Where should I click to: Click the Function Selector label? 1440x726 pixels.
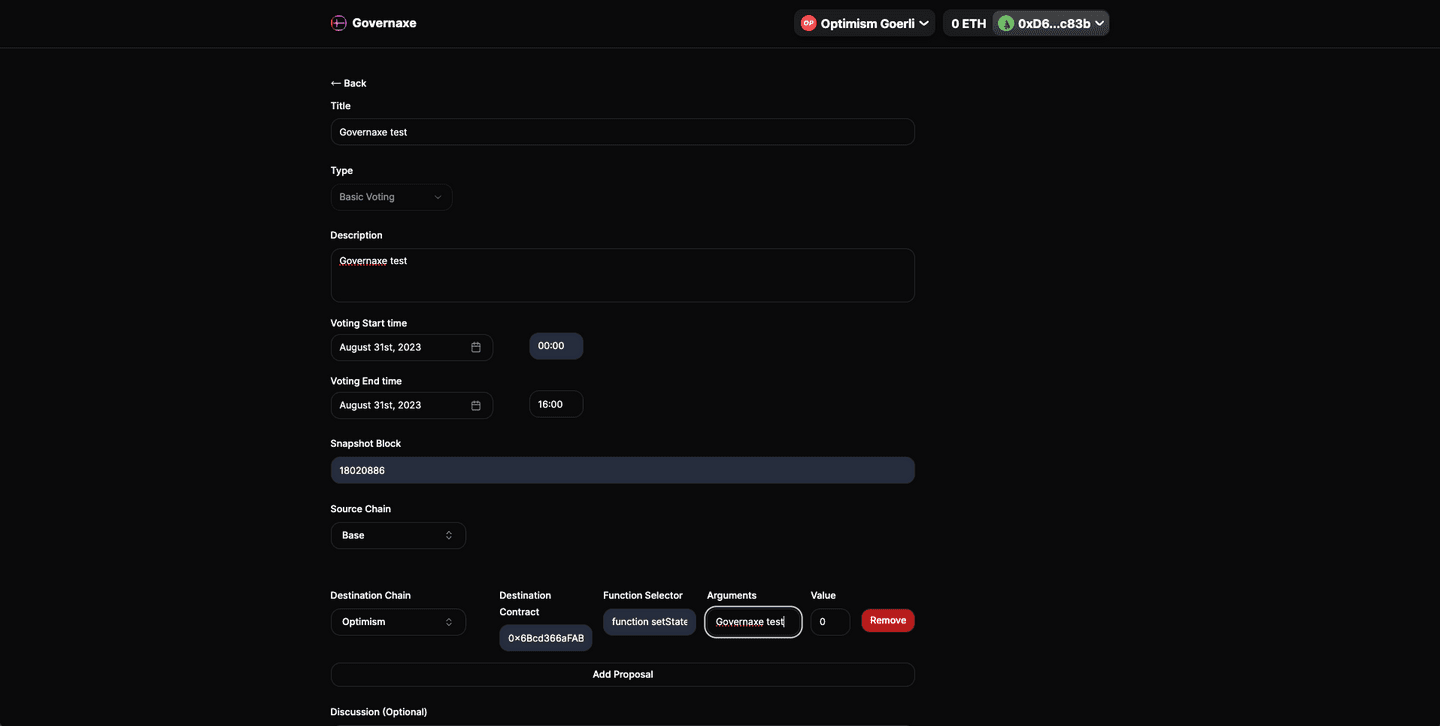[643, 595]
